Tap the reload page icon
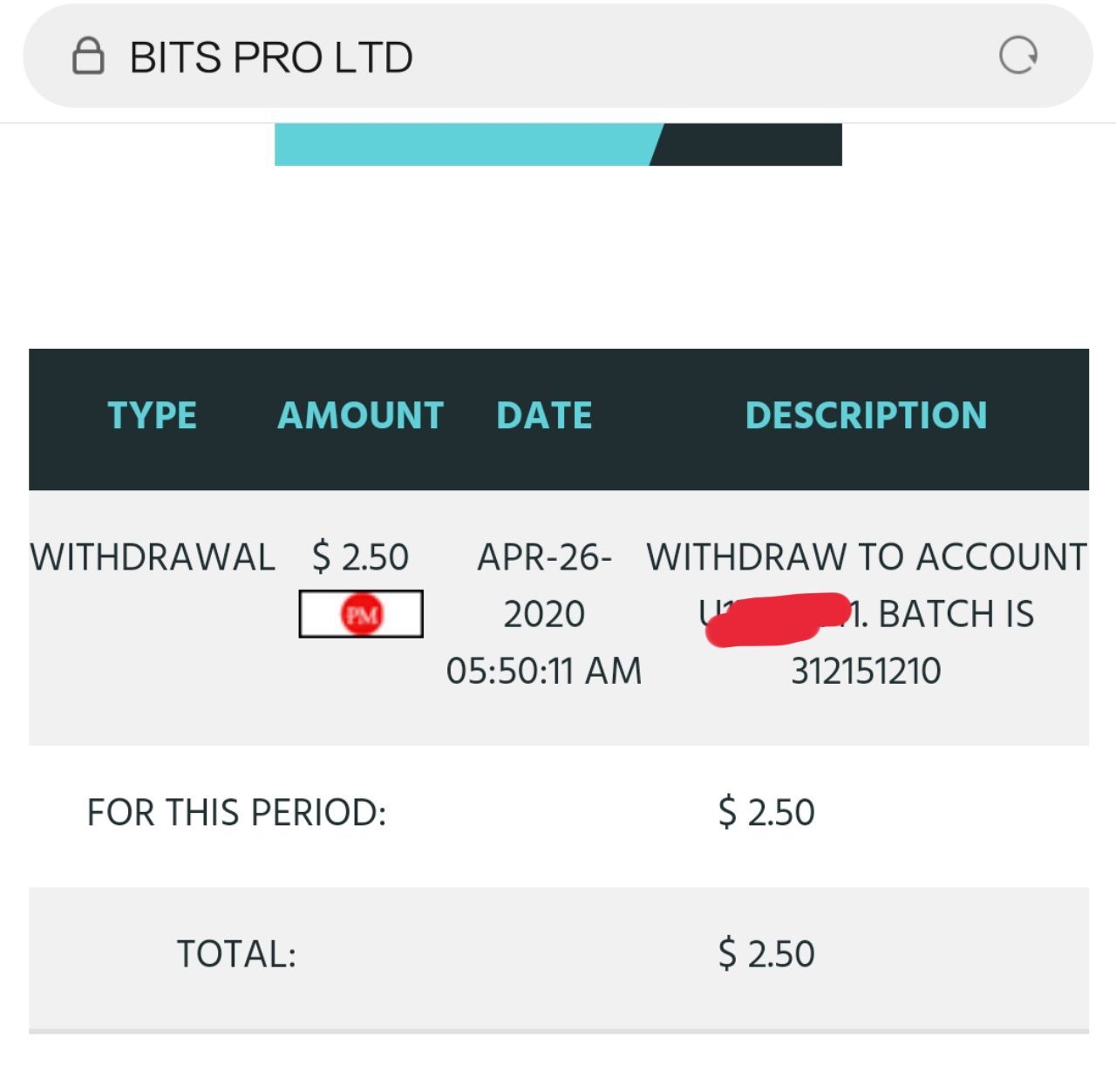 coord(1017,56)
